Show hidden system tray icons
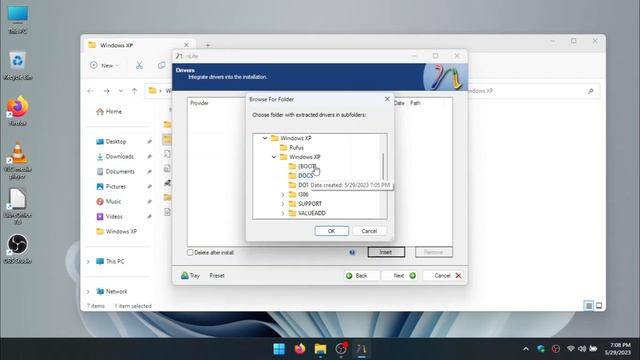This screenshot has width=640, height=360. [526, 349]
